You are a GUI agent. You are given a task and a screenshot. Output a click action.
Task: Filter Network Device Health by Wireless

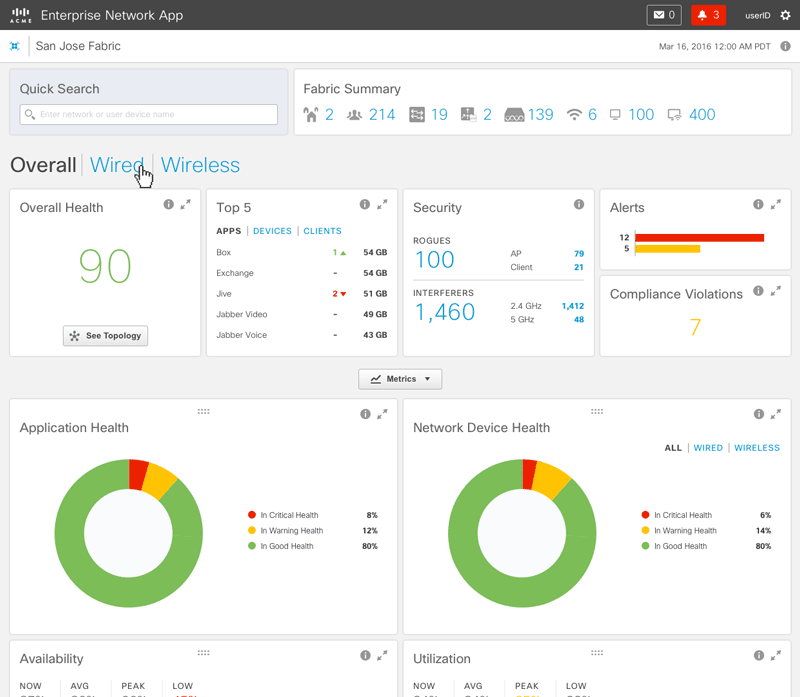(x=757, y=448)
